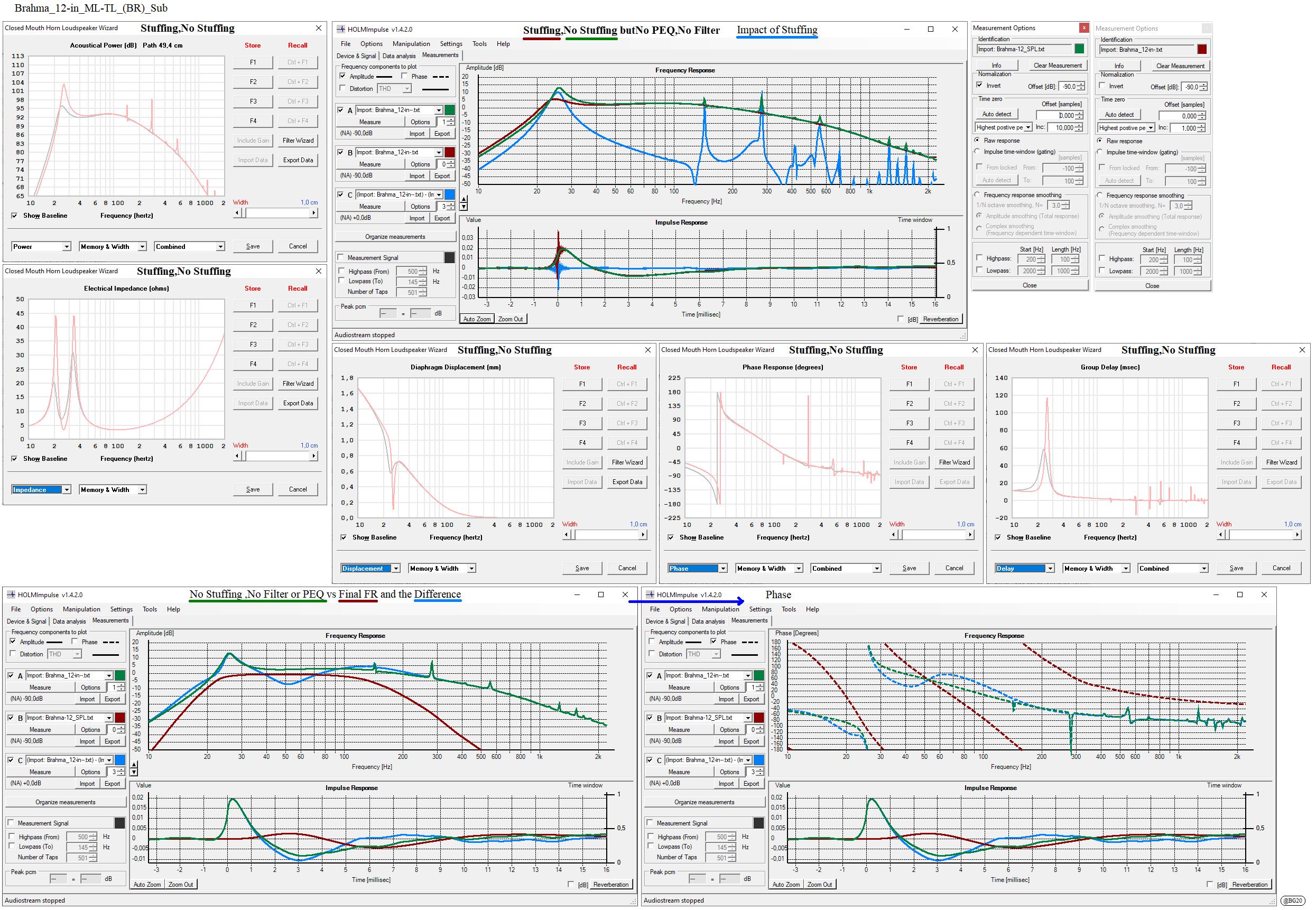Click Save in the Phase Response wizard
Viewport: 1316px width, 910px height.
(x=909, y=568)
